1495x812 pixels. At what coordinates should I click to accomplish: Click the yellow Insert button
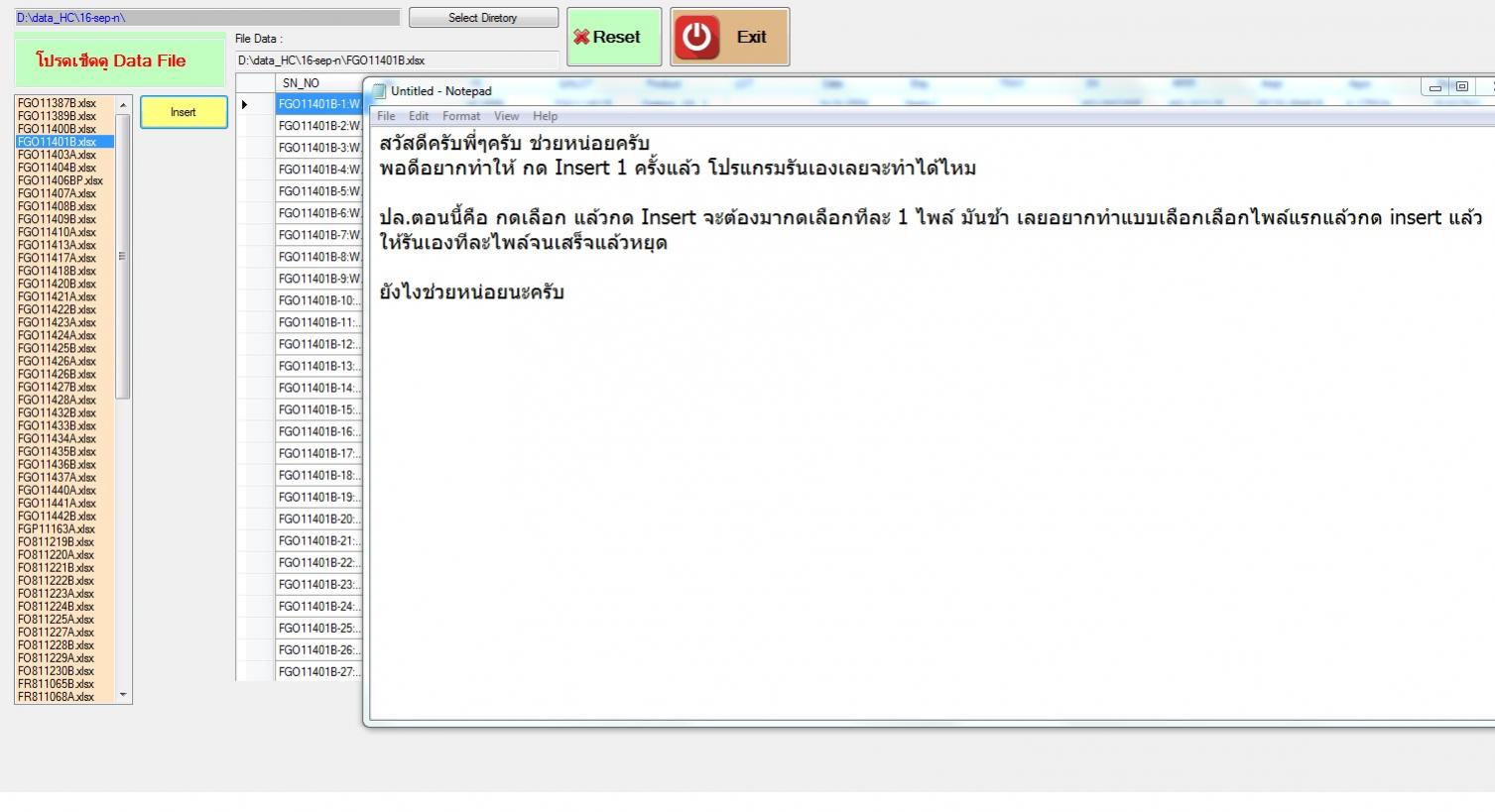coord(184,112)
